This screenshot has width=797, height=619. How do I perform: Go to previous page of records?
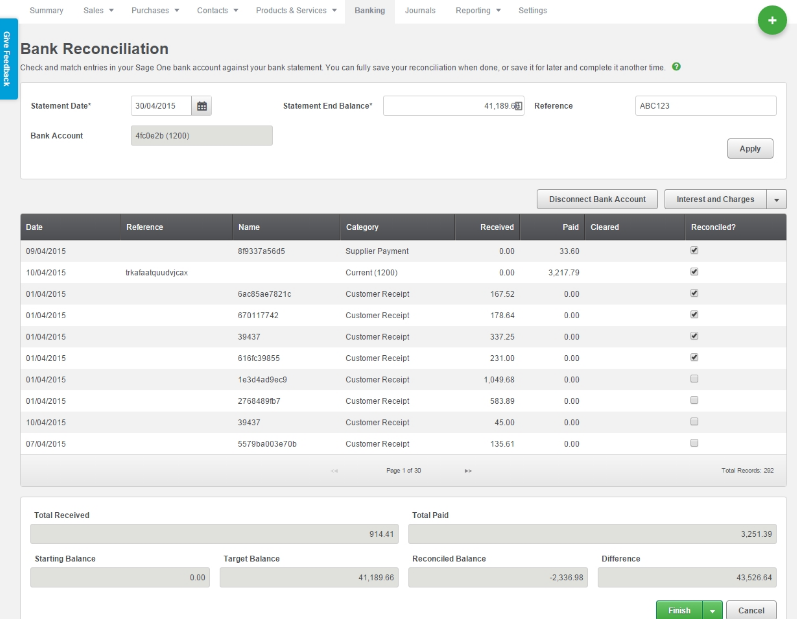click(334, 470)
